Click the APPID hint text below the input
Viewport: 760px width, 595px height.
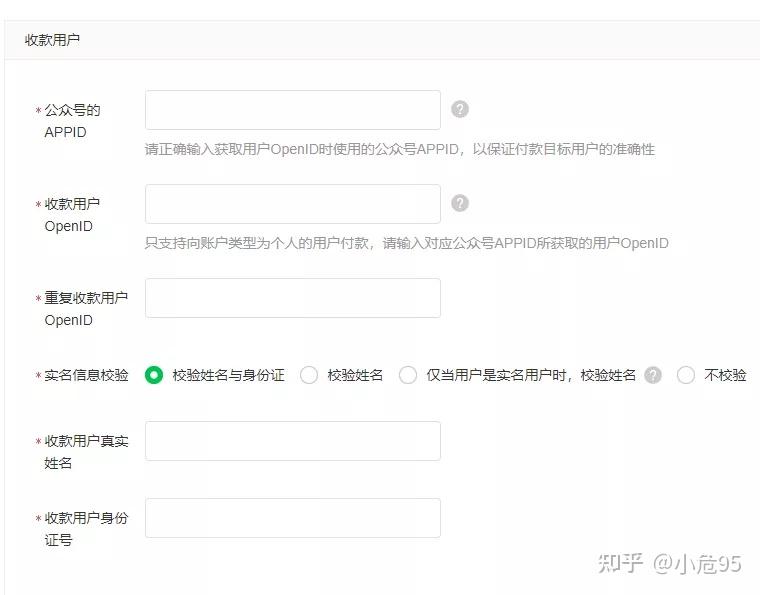pos(400,149)
